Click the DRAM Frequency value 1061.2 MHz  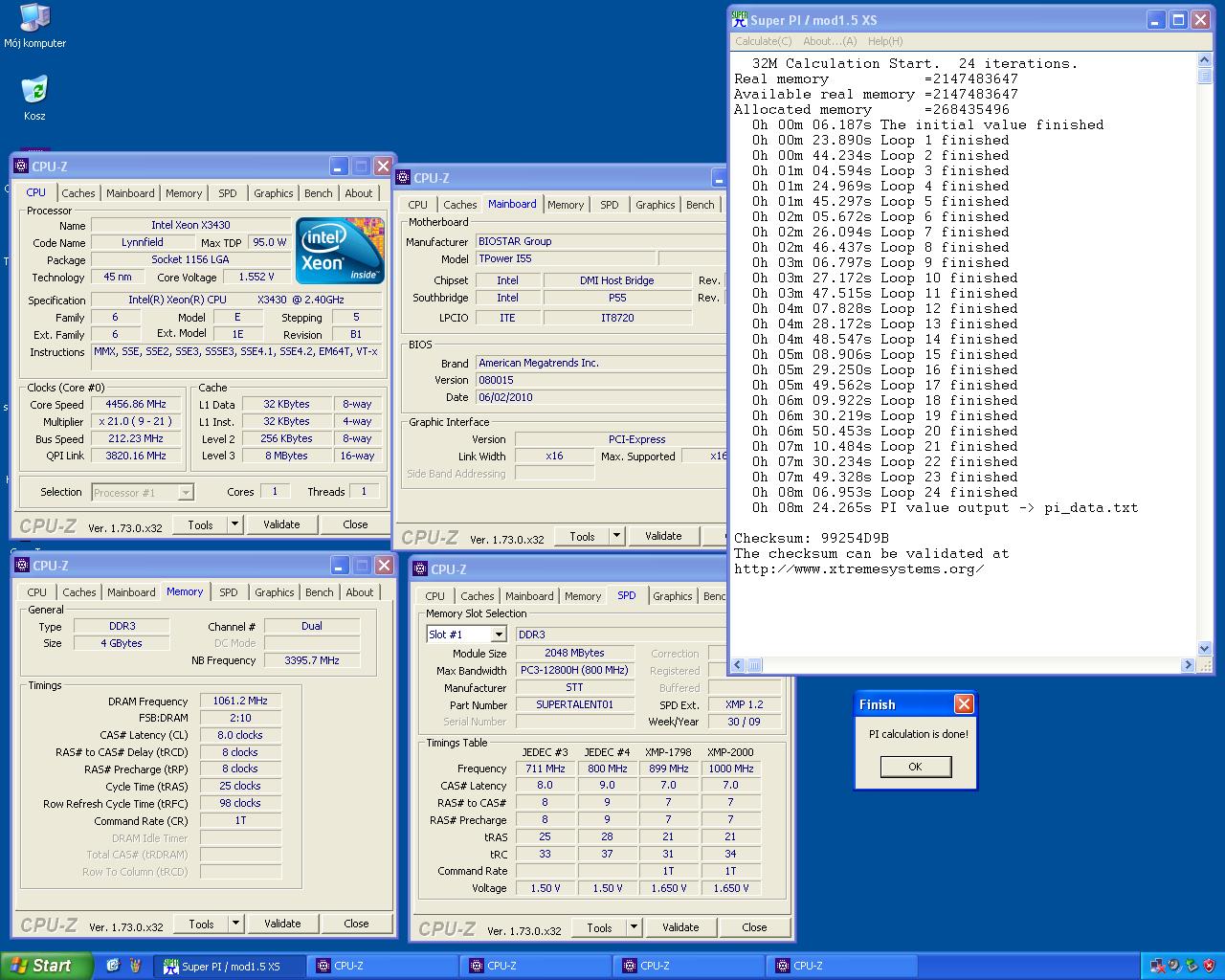pyautogui.click(x=241, y=701)
